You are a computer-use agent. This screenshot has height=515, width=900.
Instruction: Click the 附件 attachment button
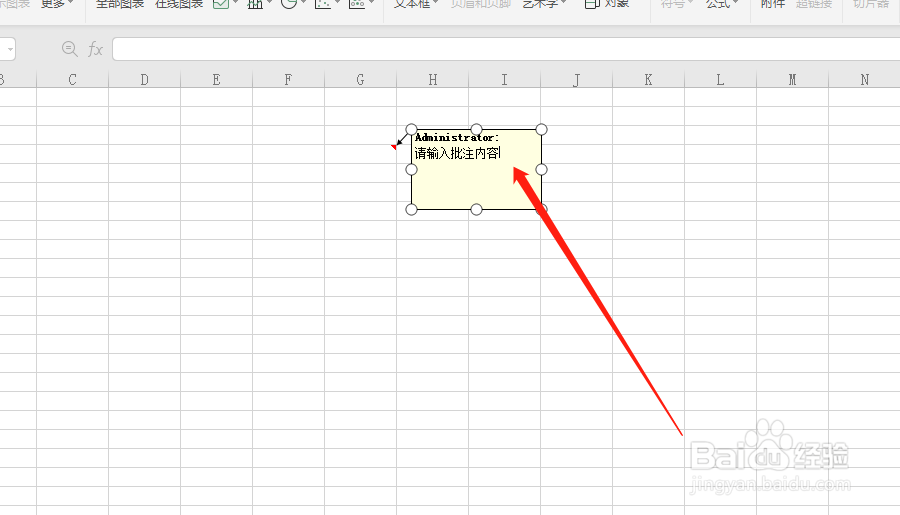773,4
